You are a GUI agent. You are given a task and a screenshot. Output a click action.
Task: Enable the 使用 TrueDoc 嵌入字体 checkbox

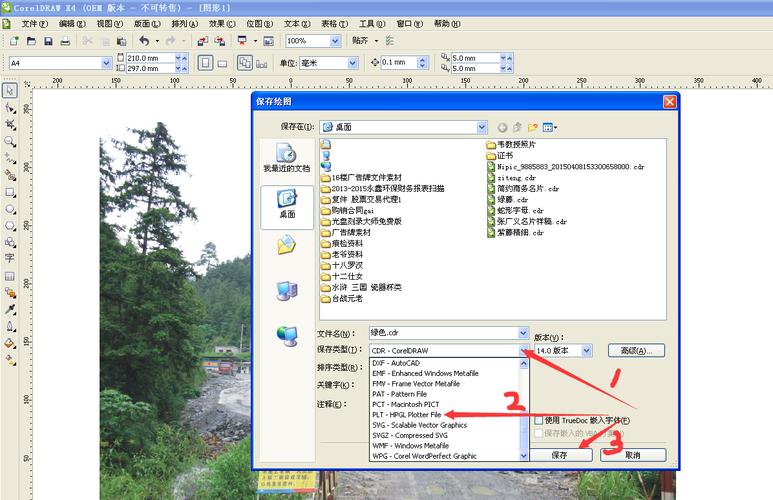pos(539,420)
